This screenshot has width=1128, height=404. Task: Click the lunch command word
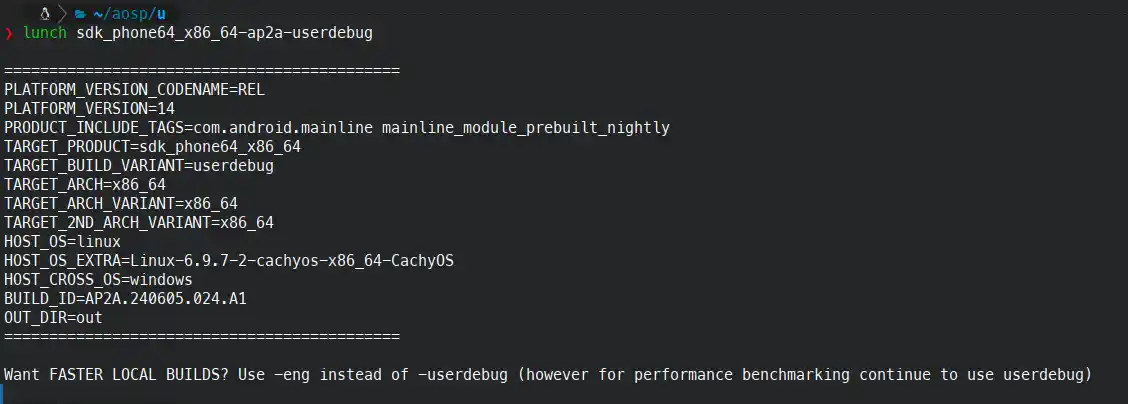[x=45, y=33]
